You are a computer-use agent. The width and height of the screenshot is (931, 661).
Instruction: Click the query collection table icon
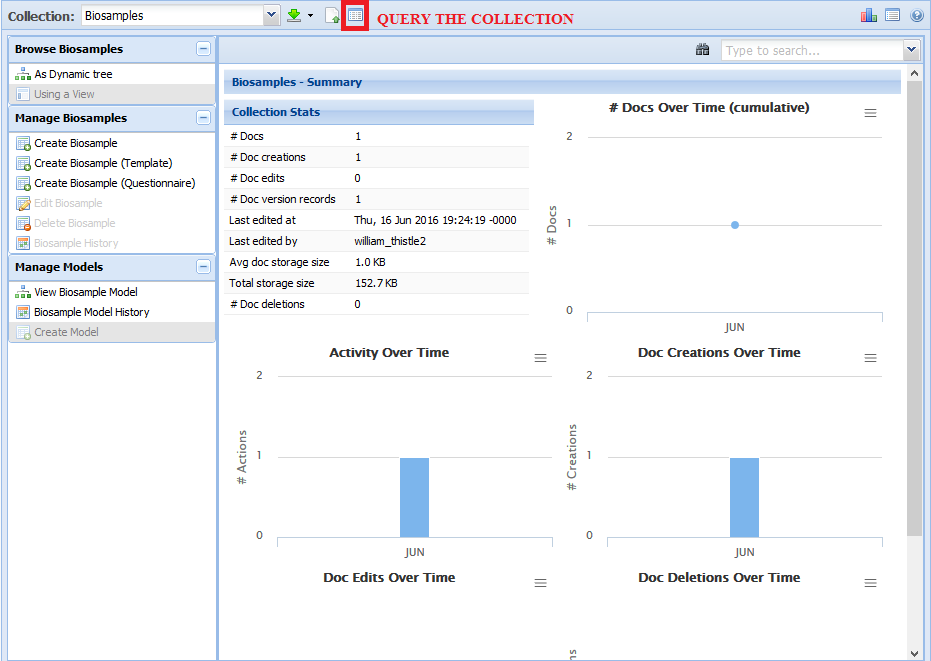pyautogui.click(x=355, y=16)
